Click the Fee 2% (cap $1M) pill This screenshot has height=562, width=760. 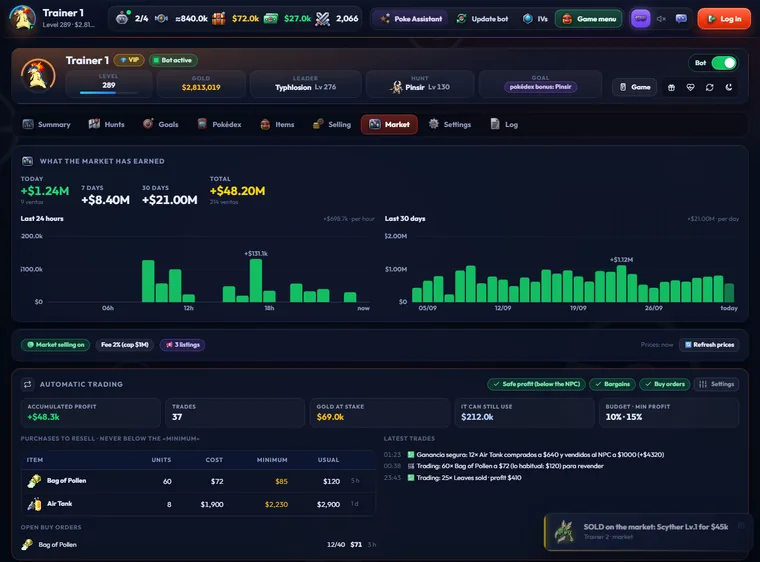[125, 345]
